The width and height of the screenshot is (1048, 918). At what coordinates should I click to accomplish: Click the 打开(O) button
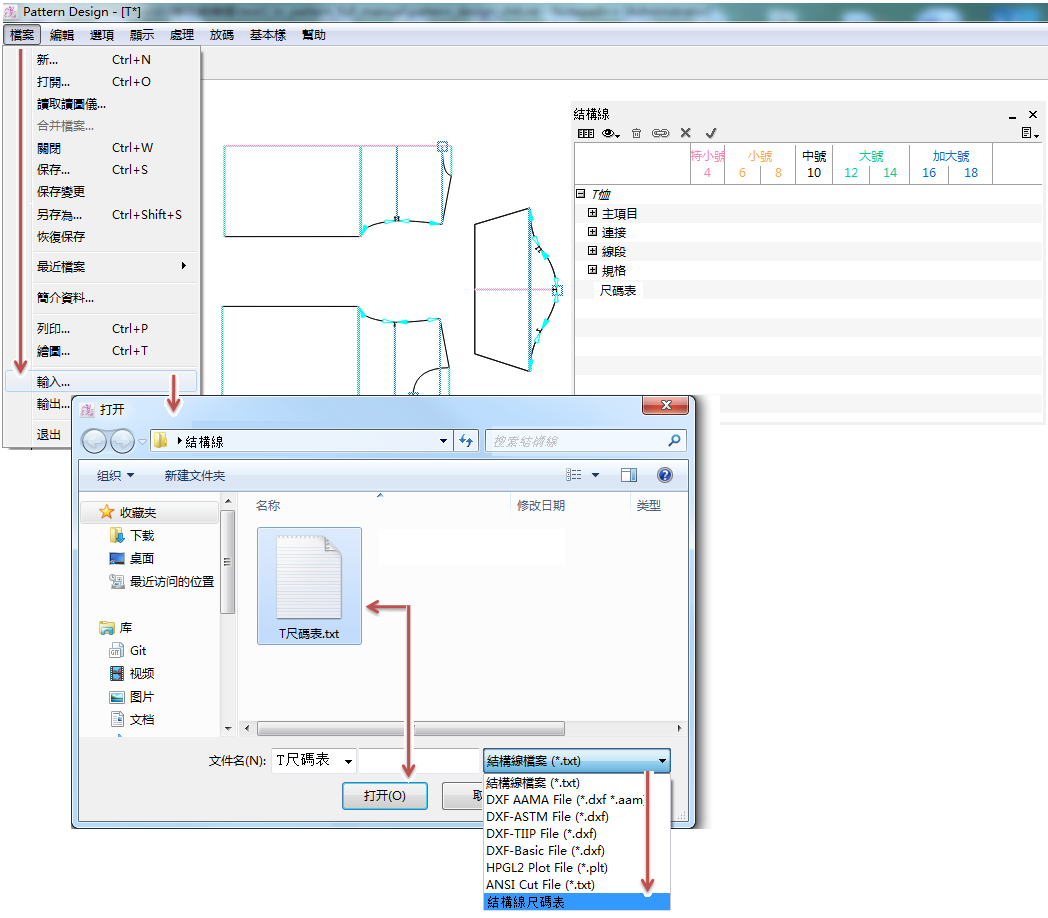pos(384,796)
